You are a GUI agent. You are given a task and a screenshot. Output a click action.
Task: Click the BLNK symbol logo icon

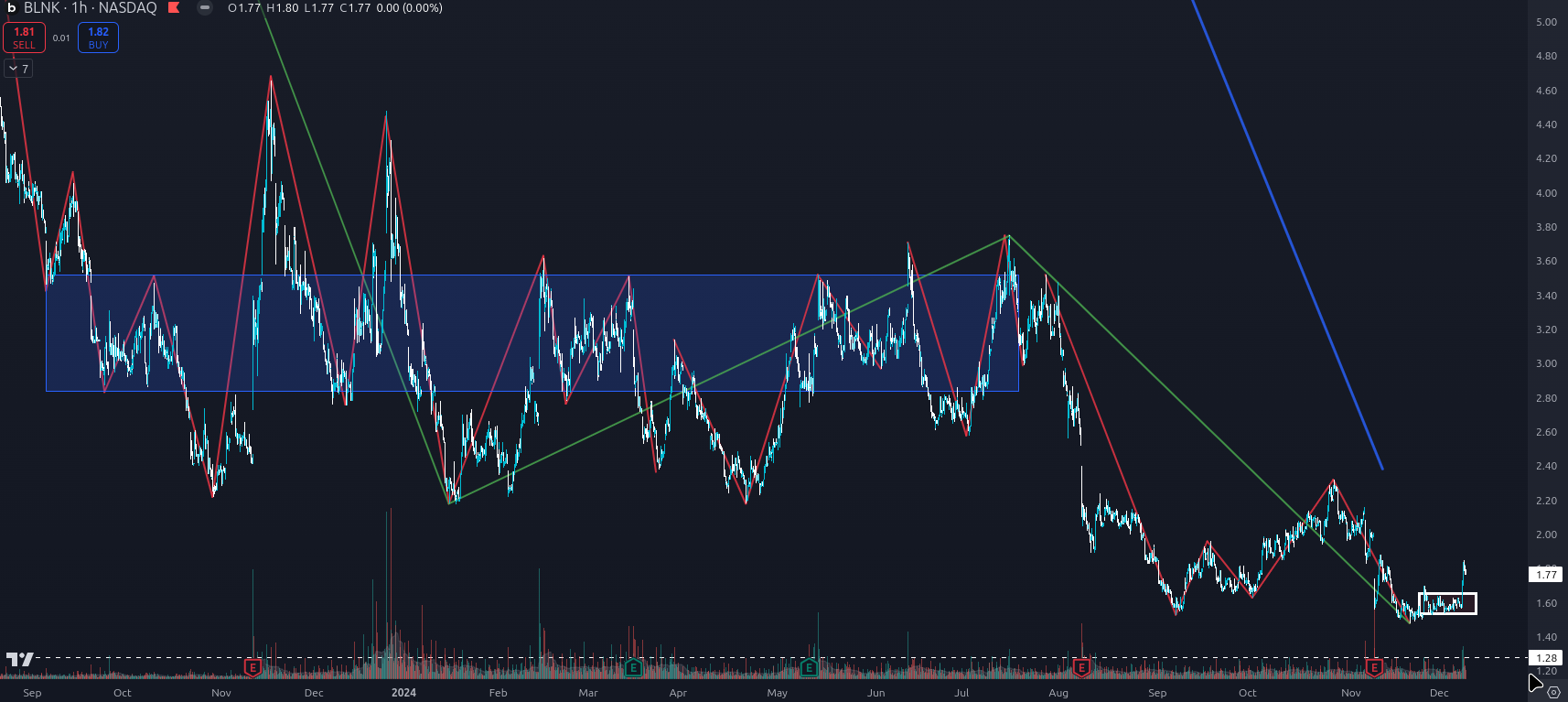click(11, 8)
